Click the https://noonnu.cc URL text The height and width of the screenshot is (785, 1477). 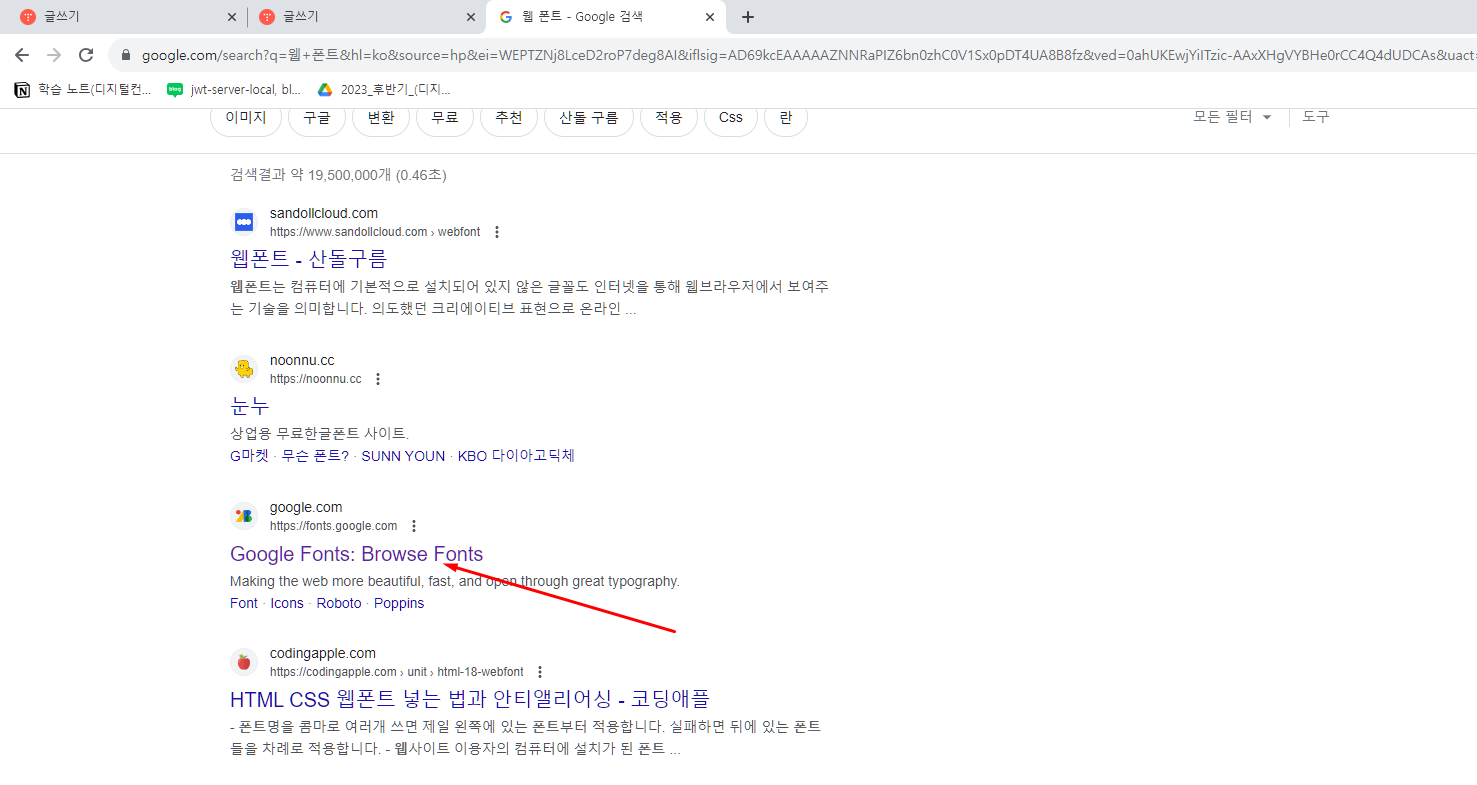point(316,379)
